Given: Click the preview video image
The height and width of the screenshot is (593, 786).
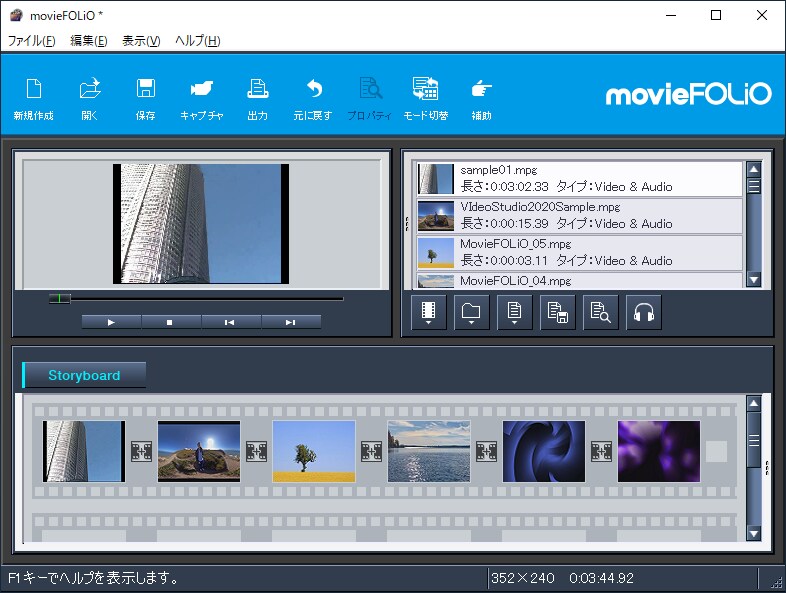Looking at the screenshot, I should [x=201, y=224].
